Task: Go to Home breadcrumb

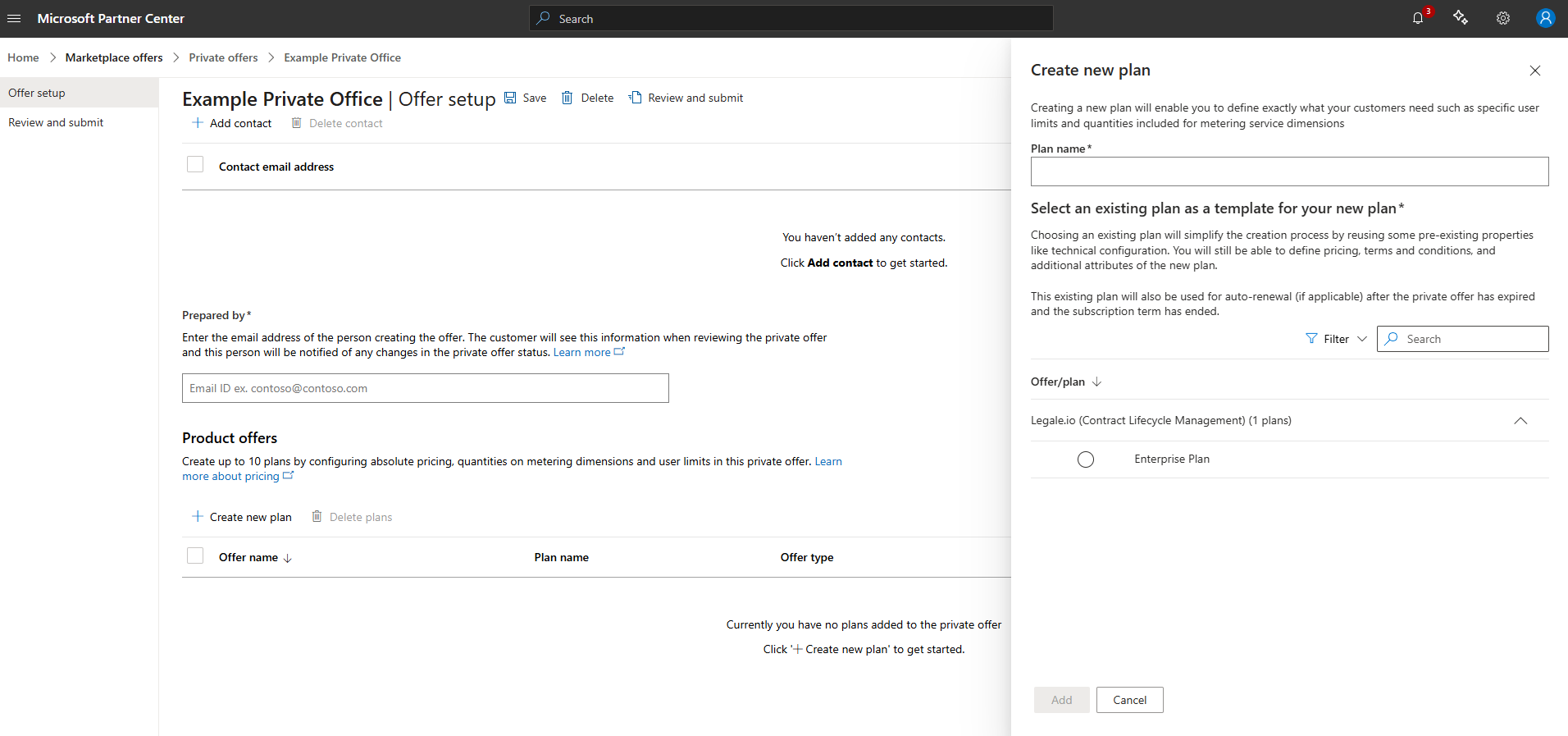Action: click(23, 57)
